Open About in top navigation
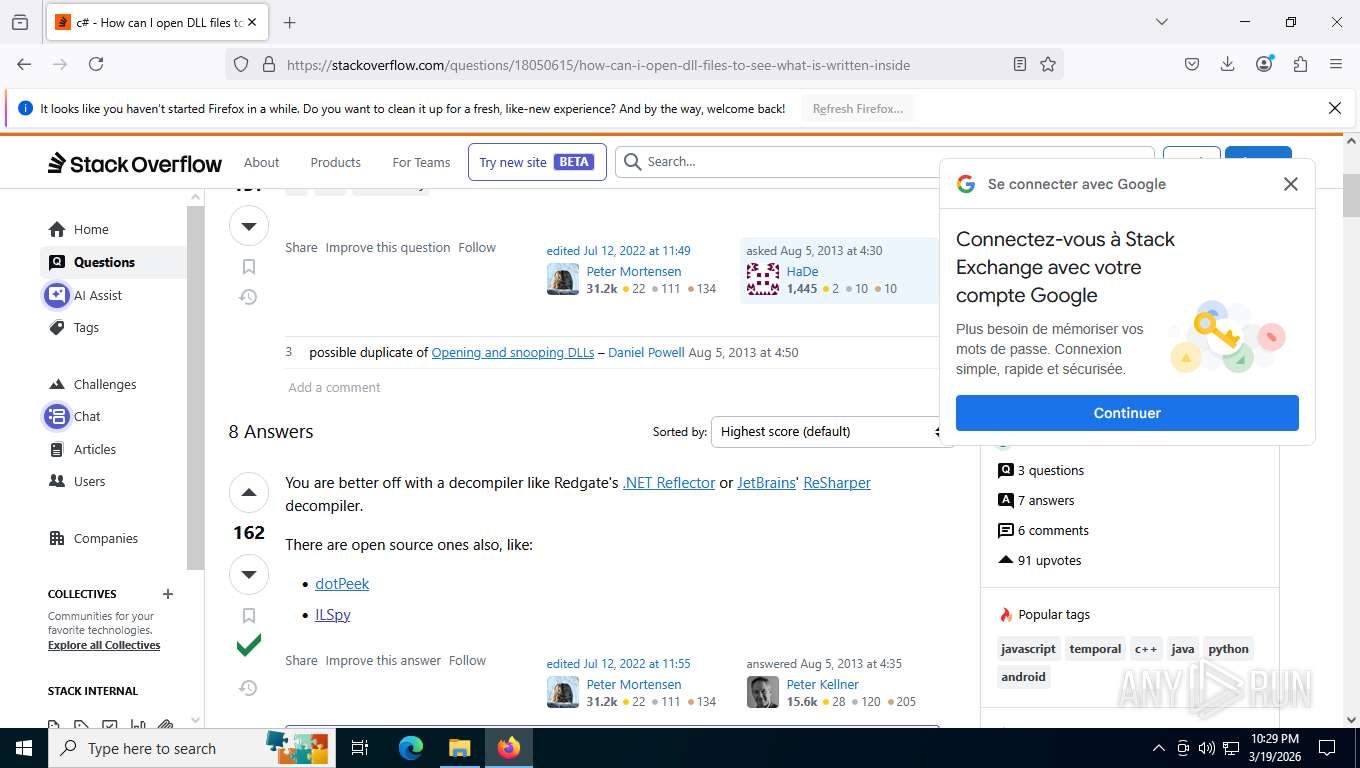The width and height of the screenshot is (1360, 768). point(261,162)
